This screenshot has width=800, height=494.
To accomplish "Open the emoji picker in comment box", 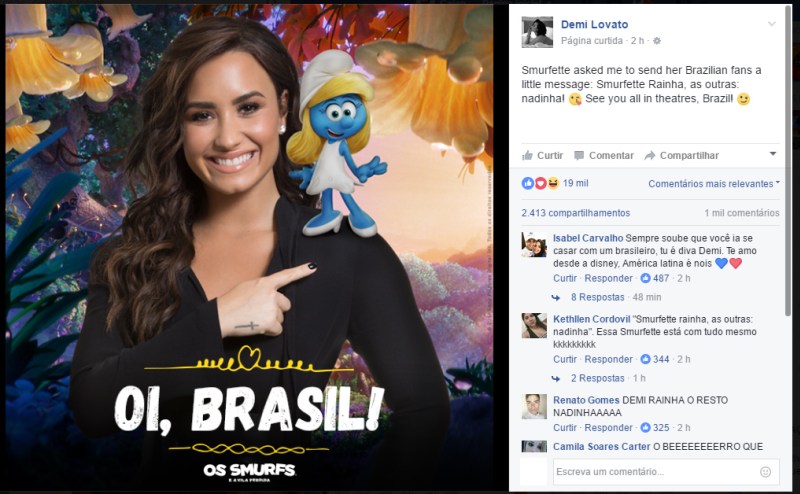I will pos(765,472).
